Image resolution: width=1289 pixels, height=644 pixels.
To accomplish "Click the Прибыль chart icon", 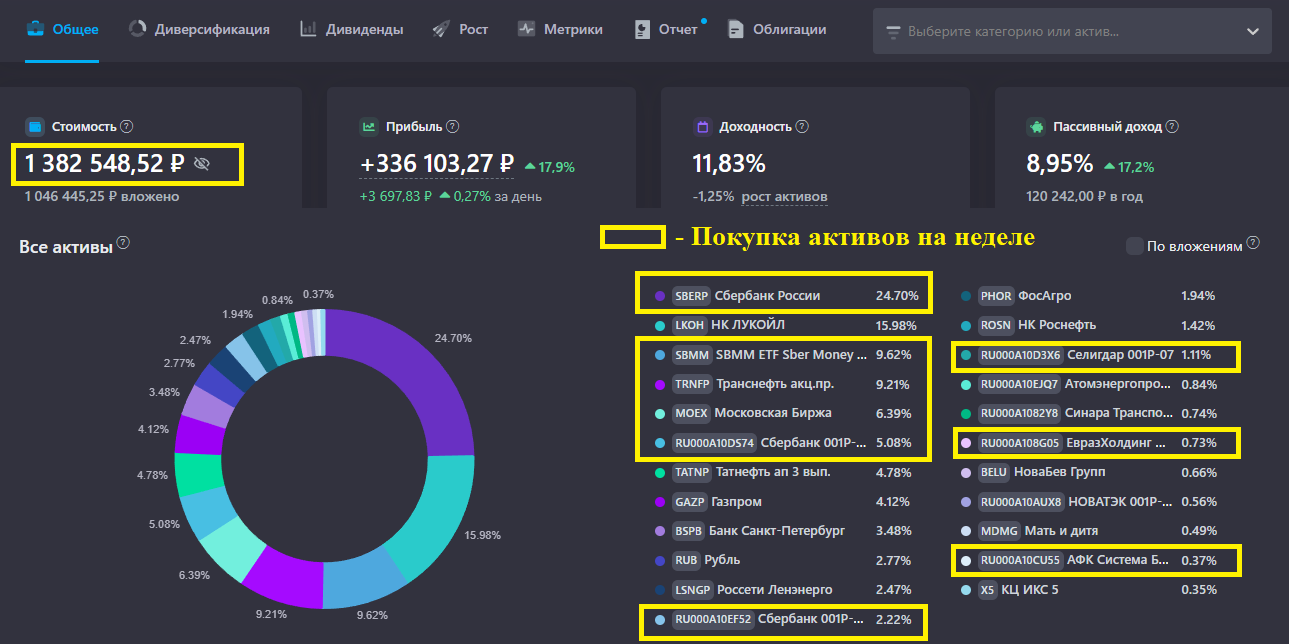I will pyautogui.click(x=369, y=127).
